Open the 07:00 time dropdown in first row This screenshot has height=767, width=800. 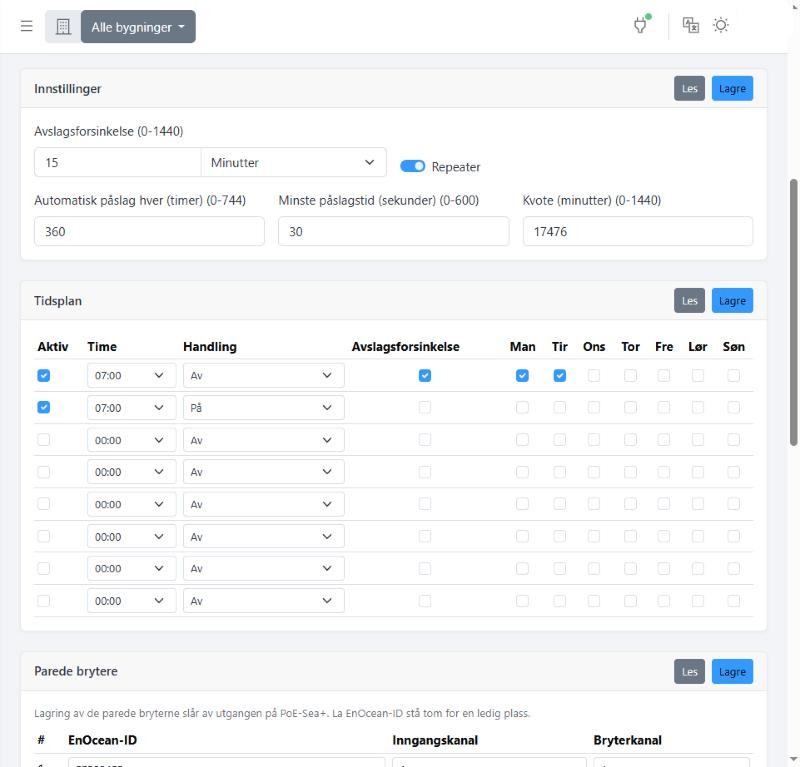[132, 376]
